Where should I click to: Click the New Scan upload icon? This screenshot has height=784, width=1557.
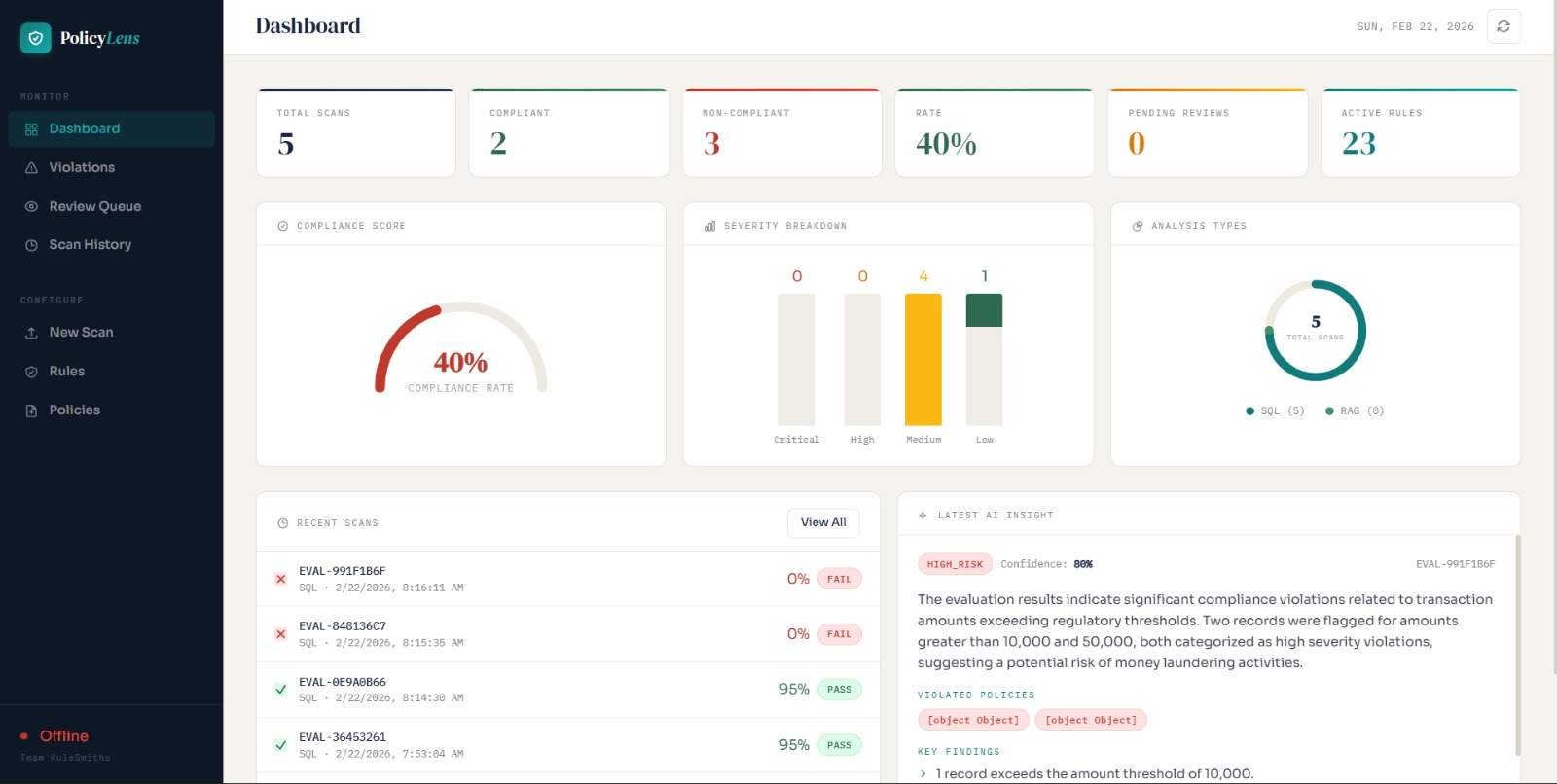[31, 333]
